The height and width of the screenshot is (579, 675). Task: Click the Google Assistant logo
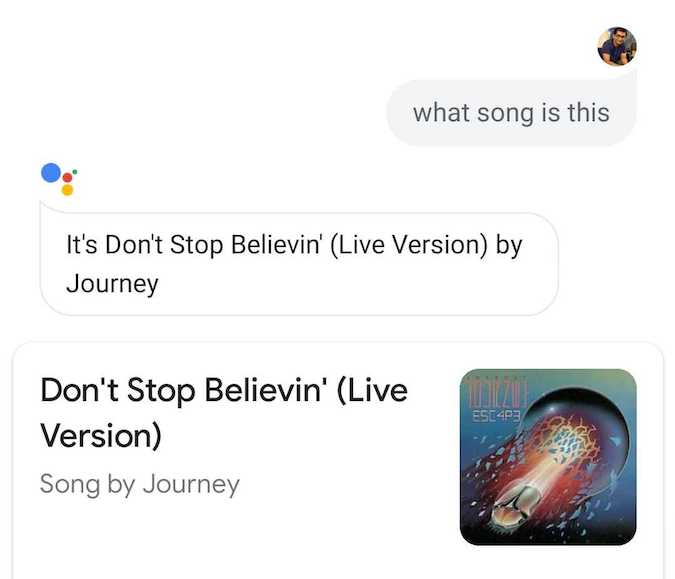coord(59,177)
